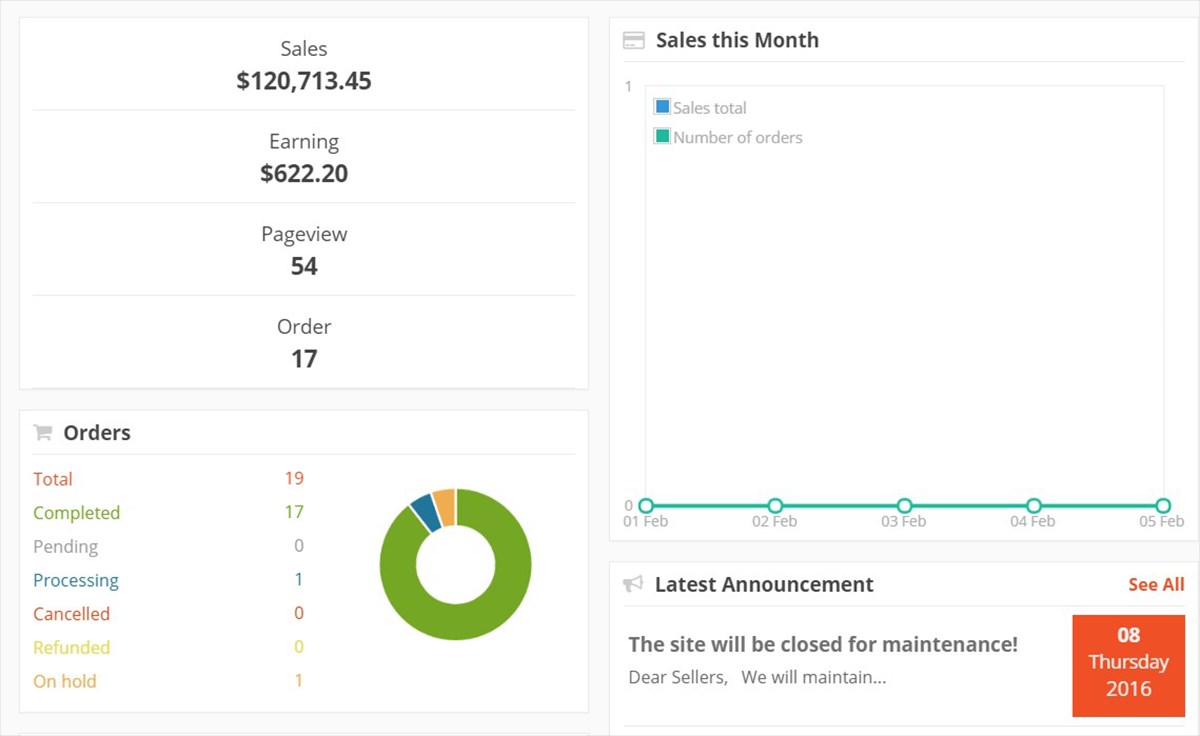Open the site maintenance announcement
This screenshot has width=1200, height=736.
tap(822, 644)
